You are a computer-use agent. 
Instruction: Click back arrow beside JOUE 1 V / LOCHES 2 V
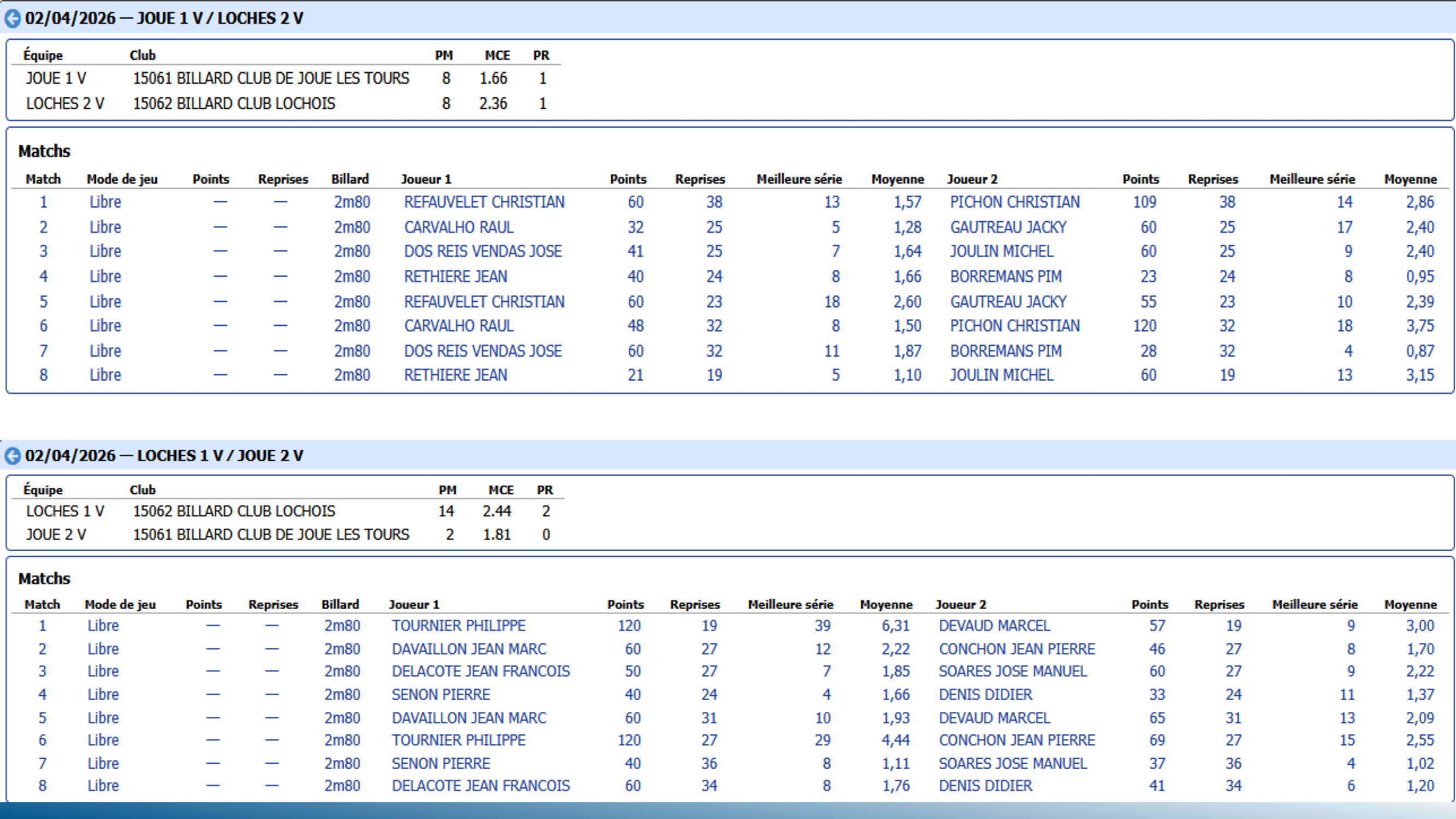(x=13, y=19)
